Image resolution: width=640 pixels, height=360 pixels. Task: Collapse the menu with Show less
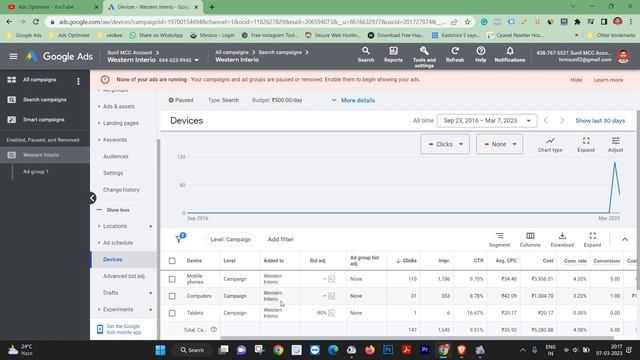pyautogui.click(x=113, y=210)
